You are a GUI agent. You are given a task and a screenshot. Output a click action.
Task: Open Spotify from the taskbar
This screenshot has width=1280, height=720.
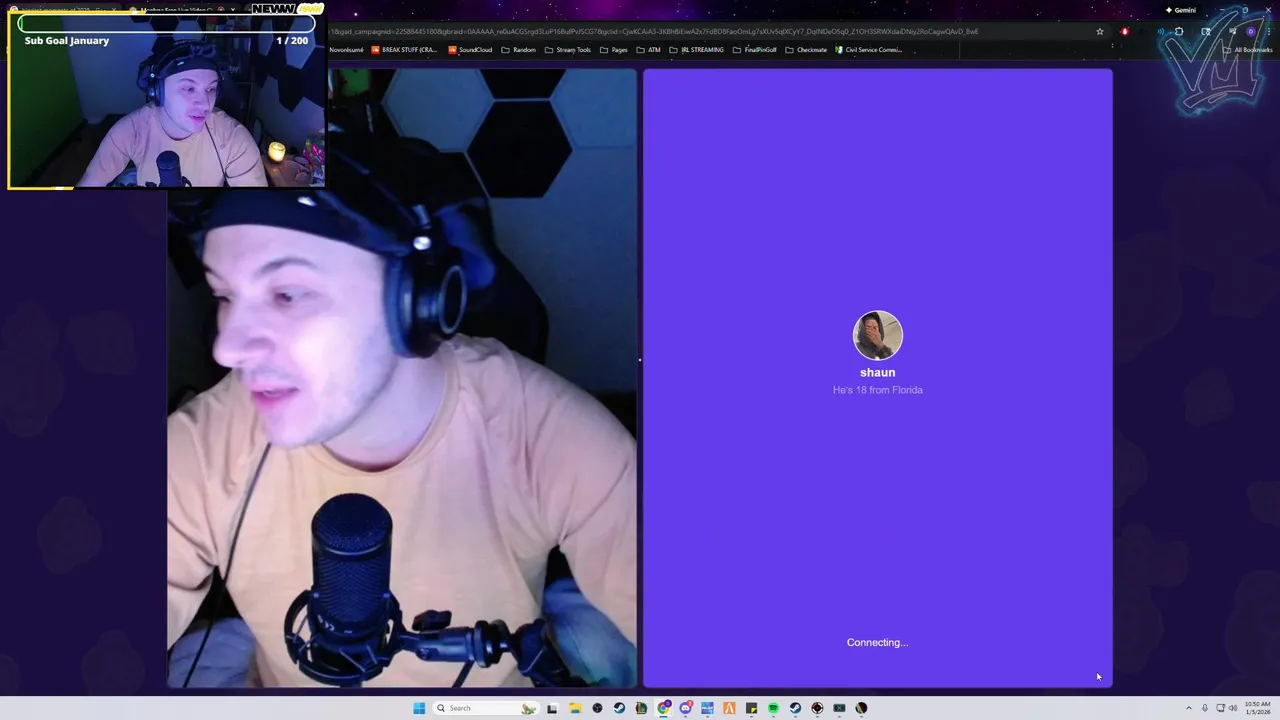(773, 708)
